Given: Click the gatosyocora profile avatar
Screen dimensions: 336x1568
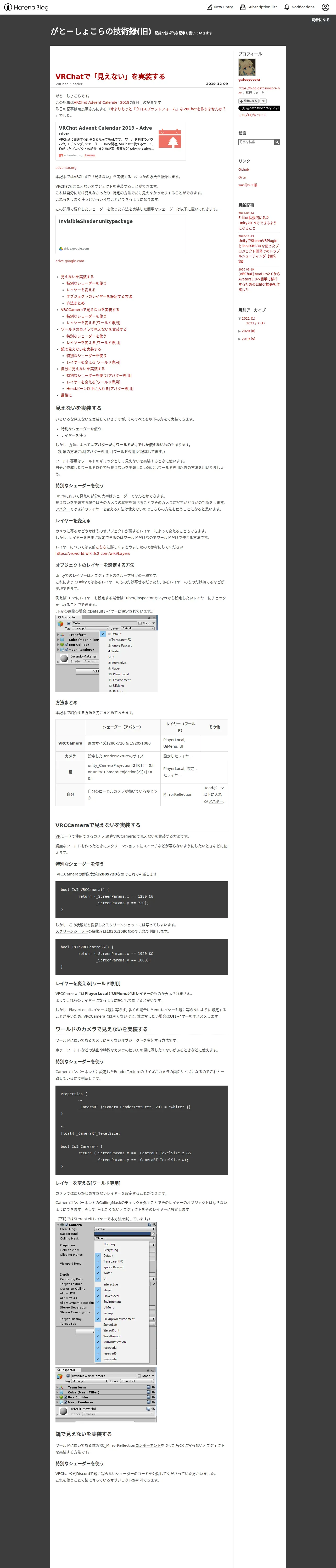Looking at the screenshot, I should [x=247, y=67].
